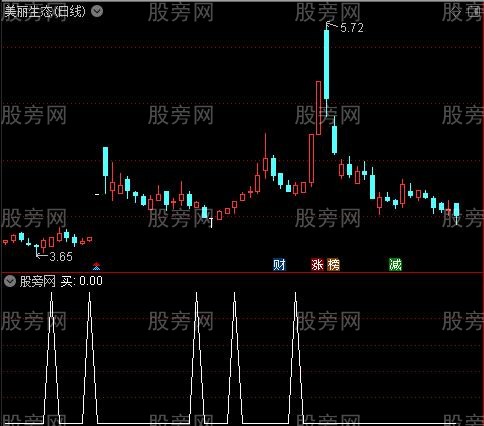Click the 5.72 high price label

(352, 28)
